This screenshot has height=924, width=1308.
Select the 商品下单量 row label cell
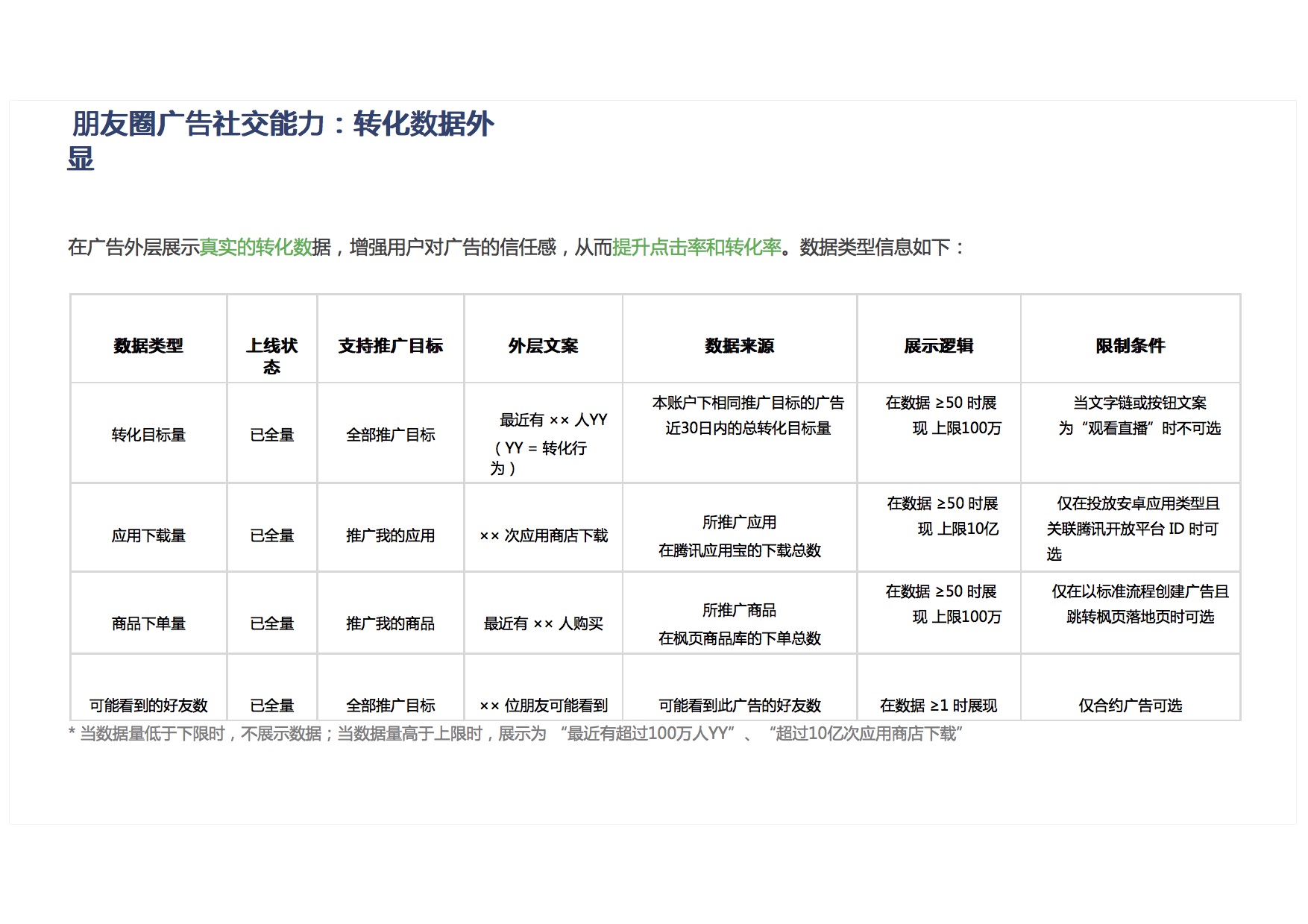click(148, 623)
